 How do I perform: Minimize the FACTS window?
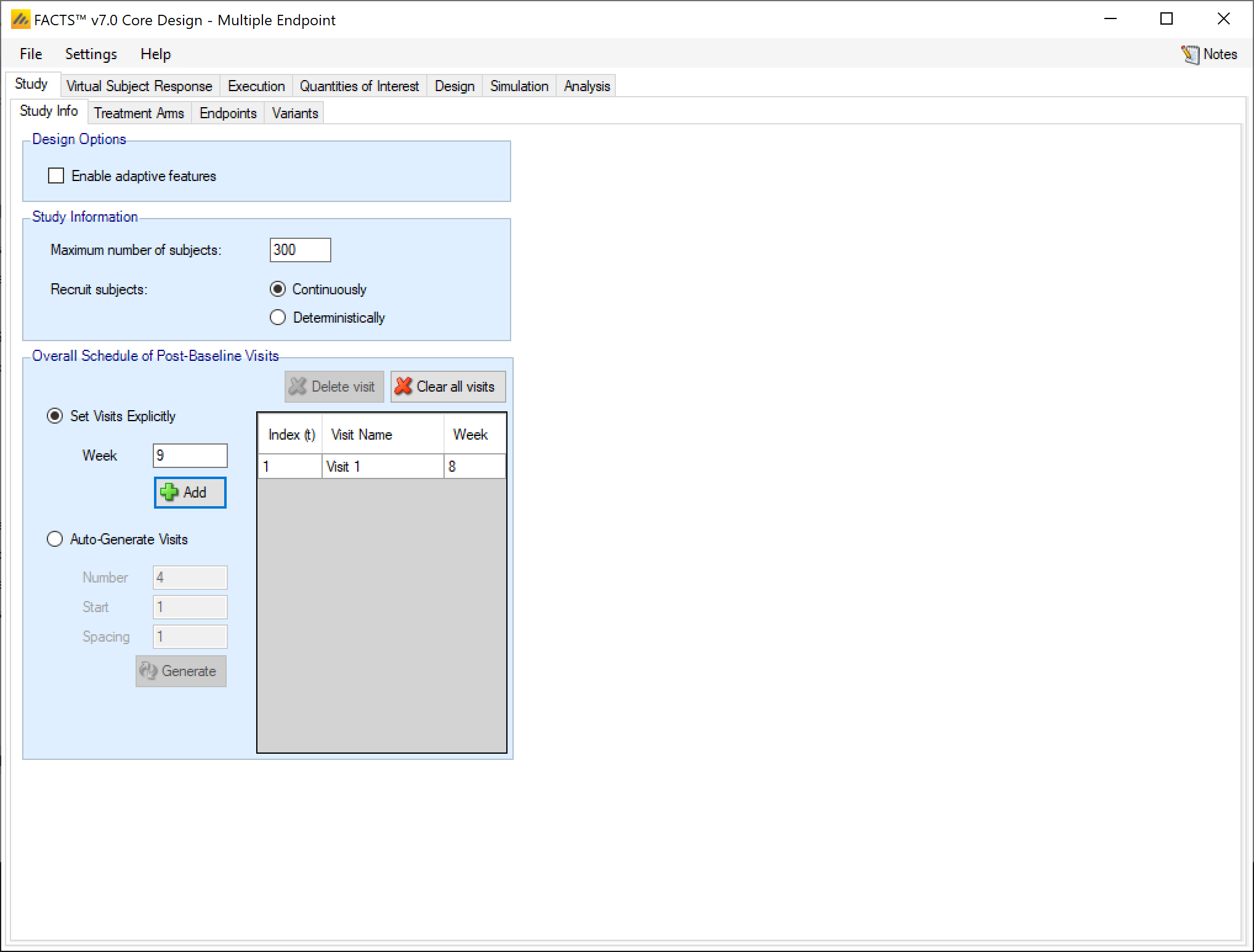point(1110,19)
